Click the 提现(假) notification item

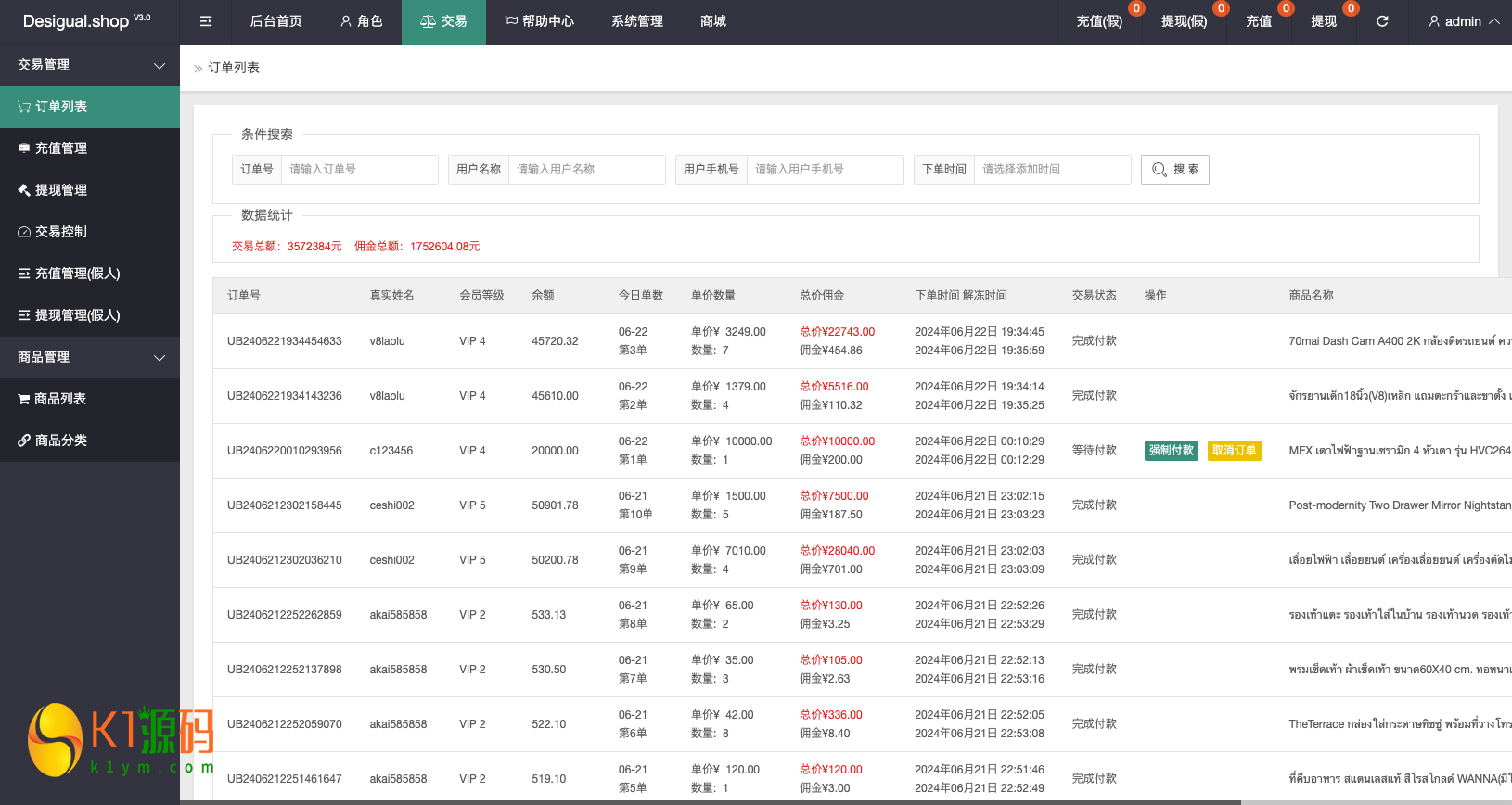point(1185,21)
